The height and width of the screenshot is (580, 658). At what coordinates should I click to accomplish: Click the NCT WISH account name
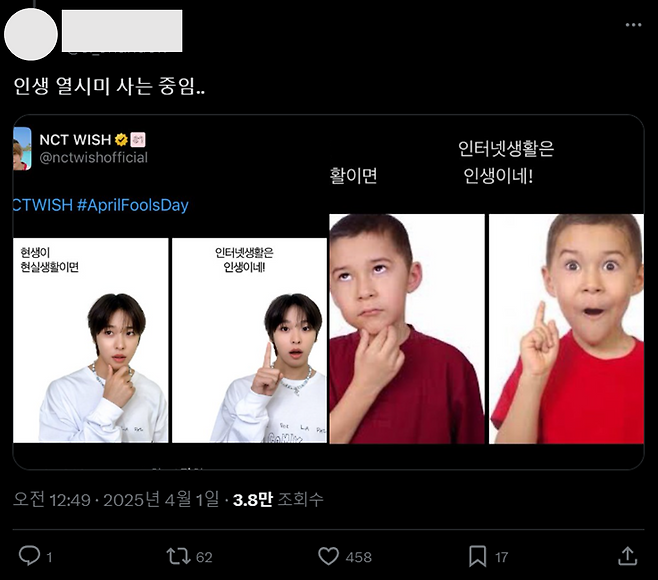(75, 140)
